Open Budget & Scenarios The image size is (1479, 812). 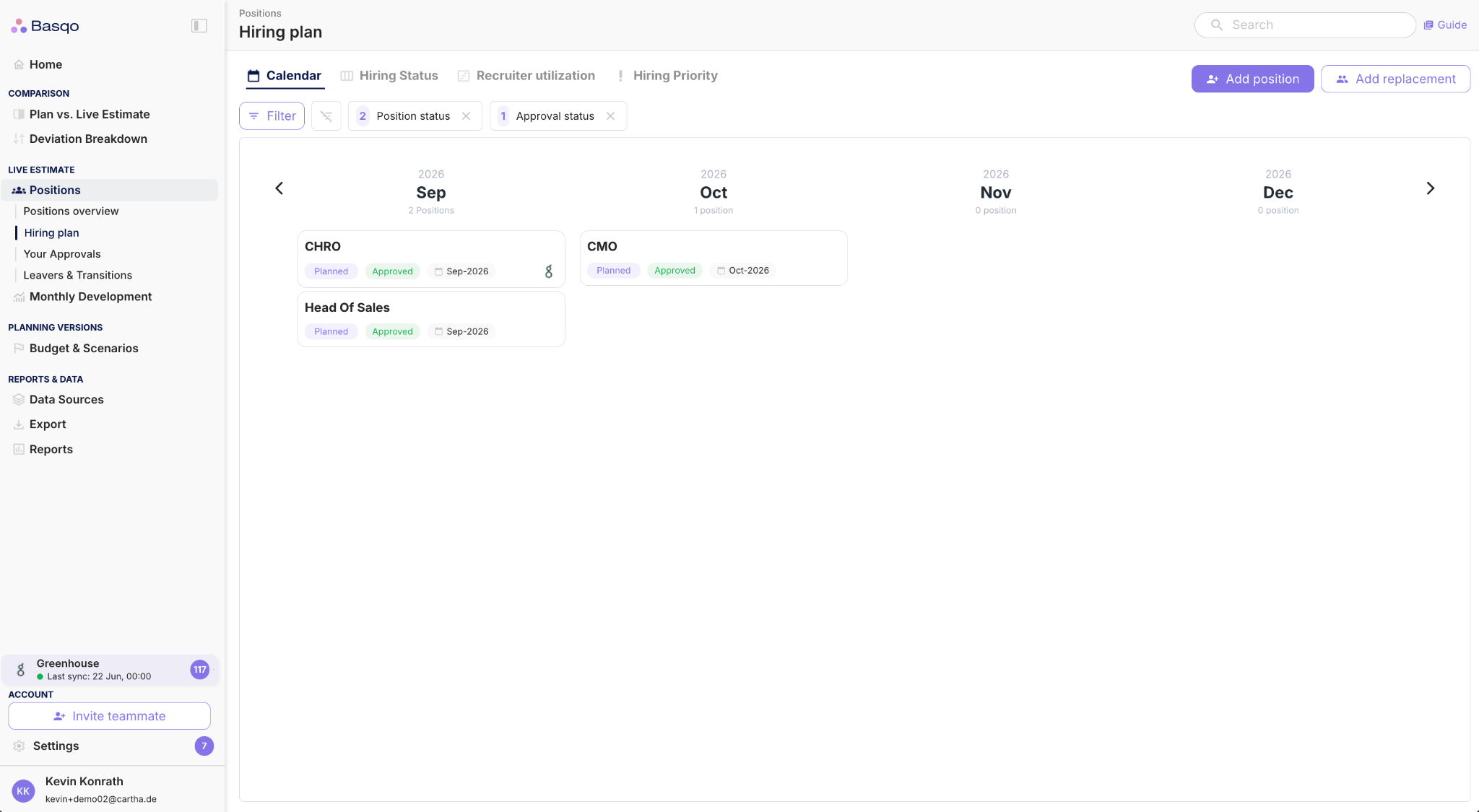click(x=84, y=348)
